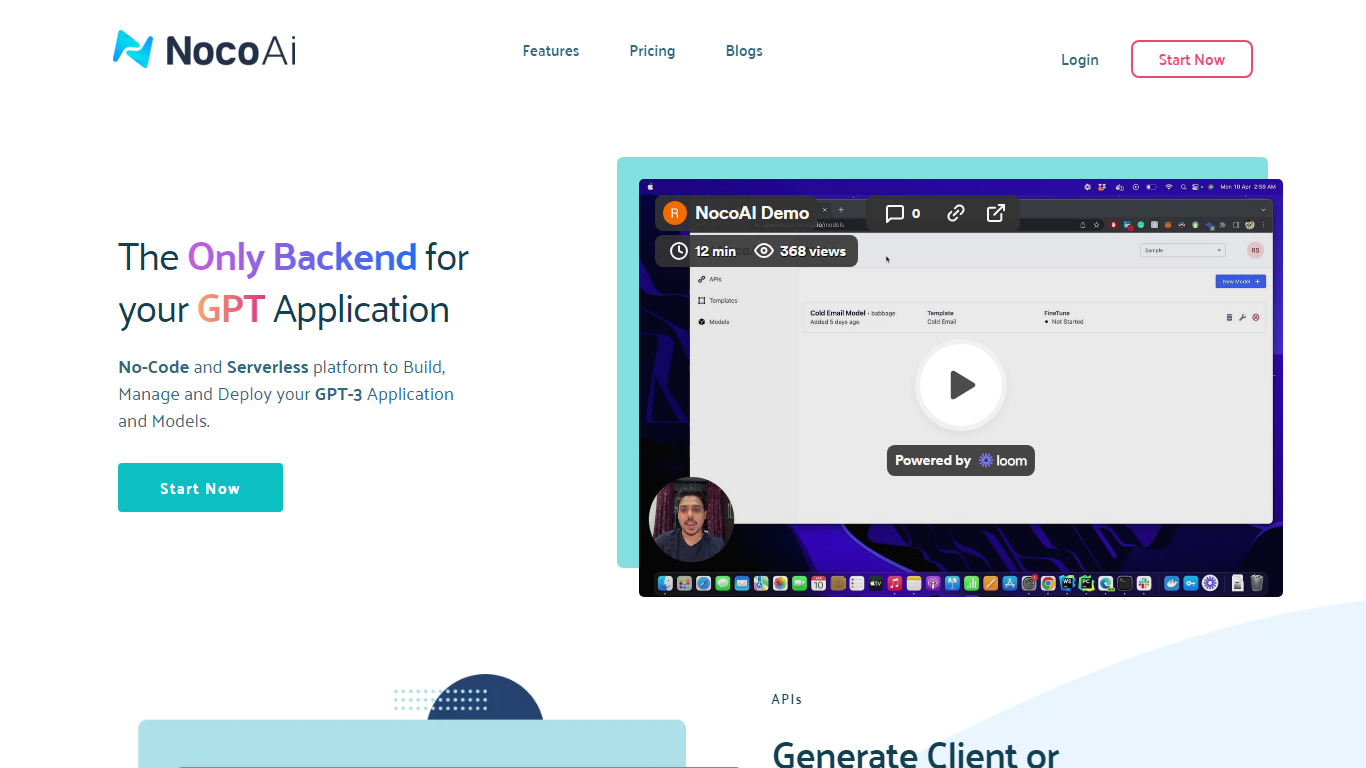Click the red delete icon on Cold Email Model row
This screenshot has height=768, width=1366.
(x=1256, y=317)
